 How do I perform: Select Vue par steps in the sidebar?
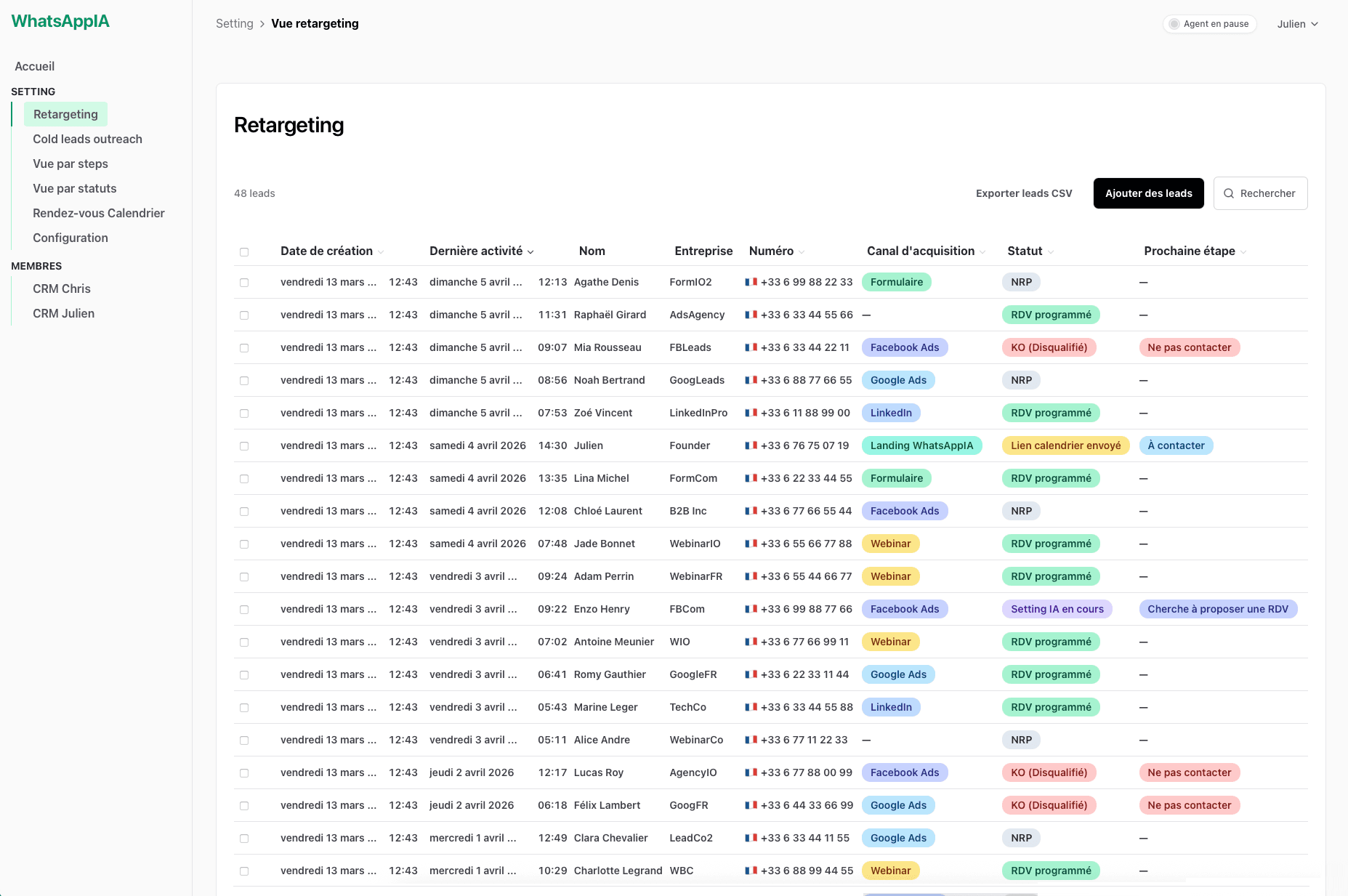(x=70, y=164)
